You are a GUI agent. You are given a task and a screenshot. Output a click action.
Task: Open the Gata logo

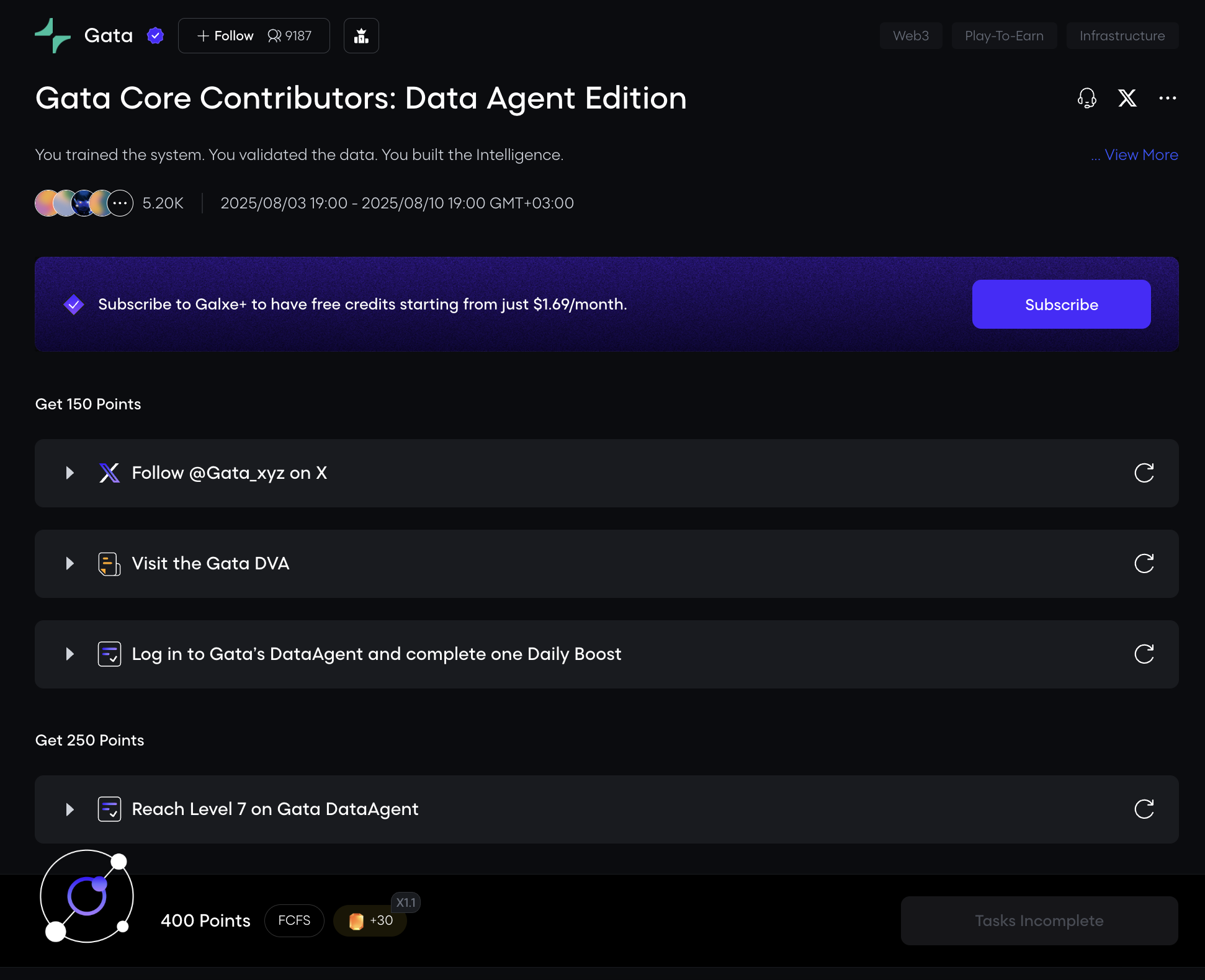click(52, 35)
